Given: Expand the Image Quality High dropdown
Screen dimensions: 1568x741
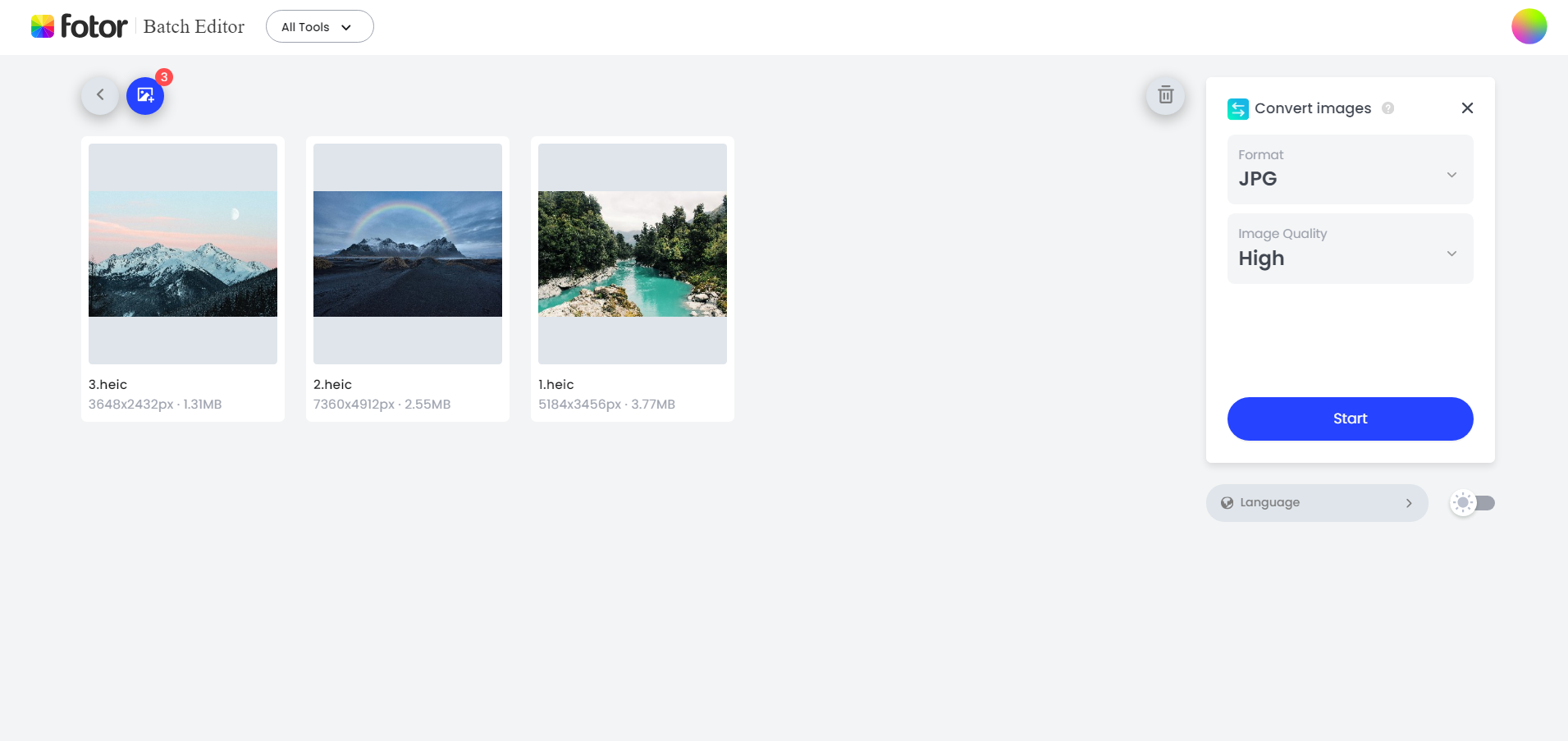Looking at the screenshot, I should click(x=1350, y=249).
